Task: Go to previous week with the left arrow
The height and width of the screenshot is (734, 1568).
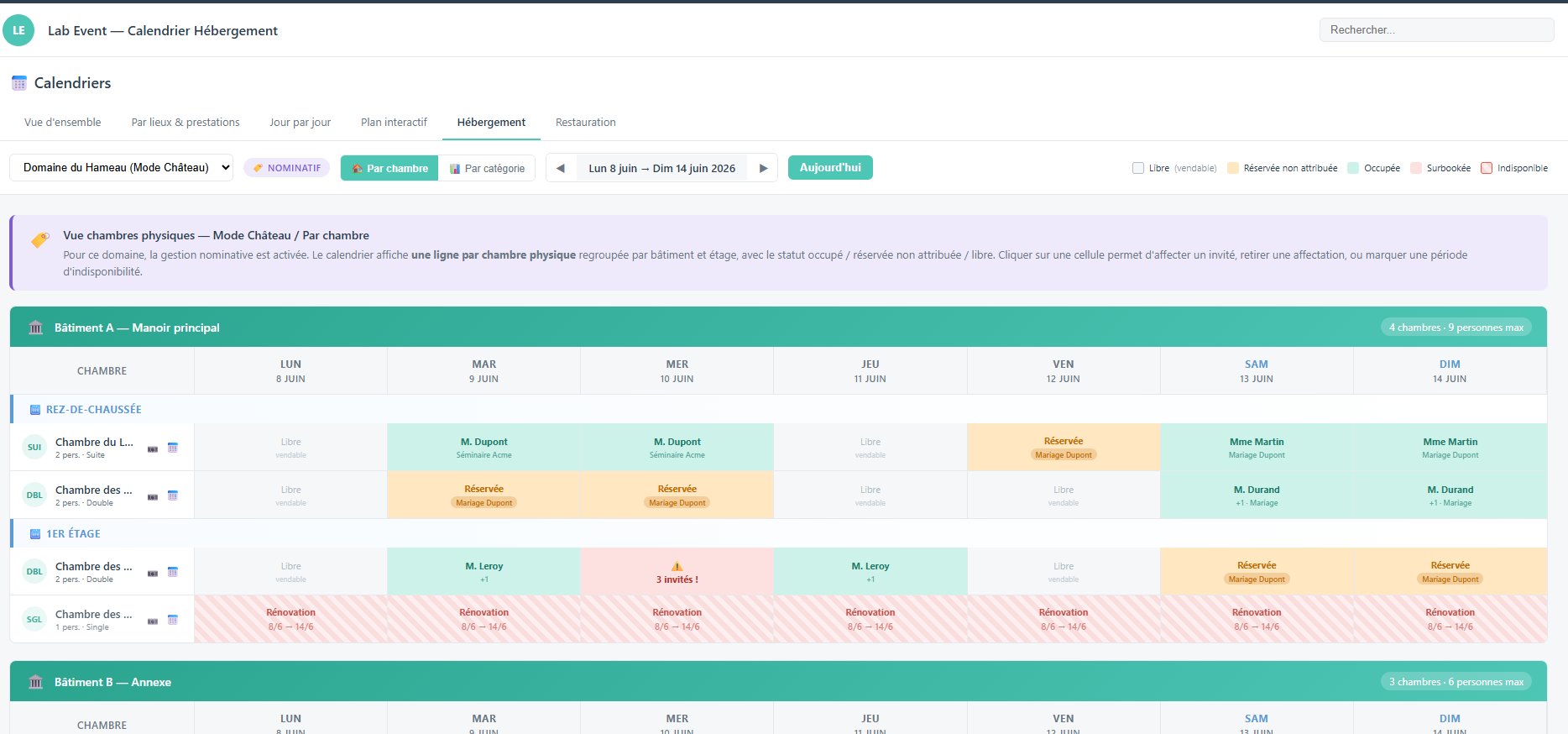Action: 561,168
